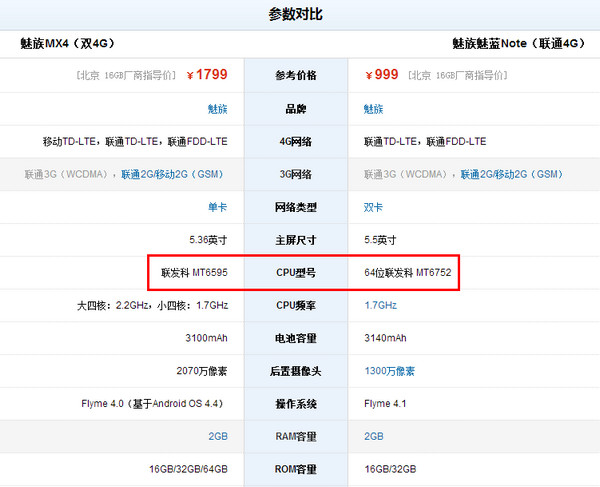The image size is (600, 487).
Task: Click the MX4 2GB RAM link
Action: [218, 436]
